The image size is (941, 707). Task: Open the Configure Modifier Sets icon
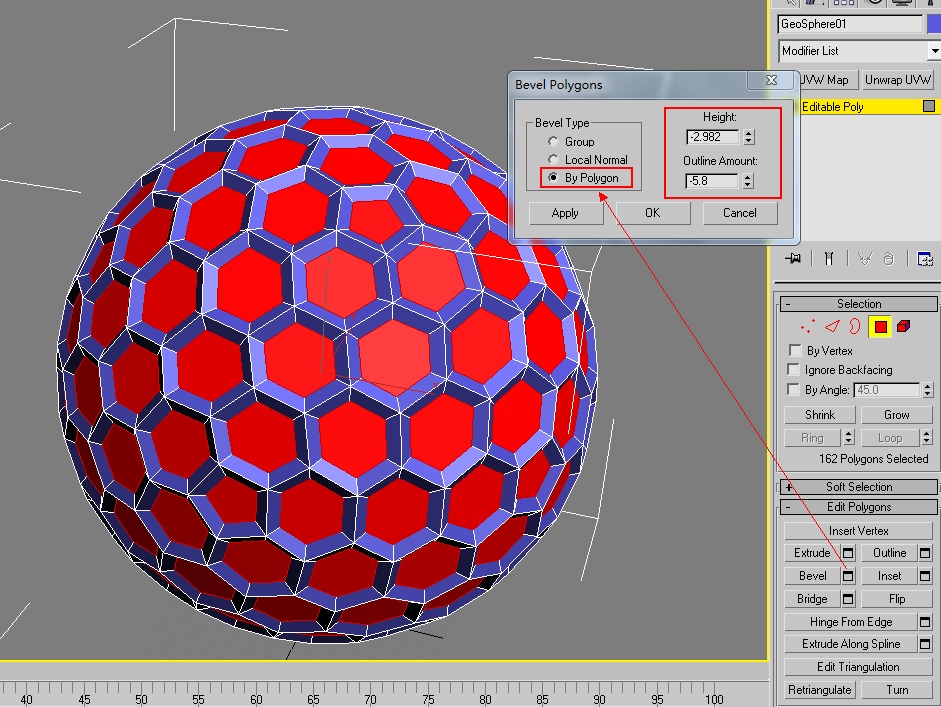[925, 259]
